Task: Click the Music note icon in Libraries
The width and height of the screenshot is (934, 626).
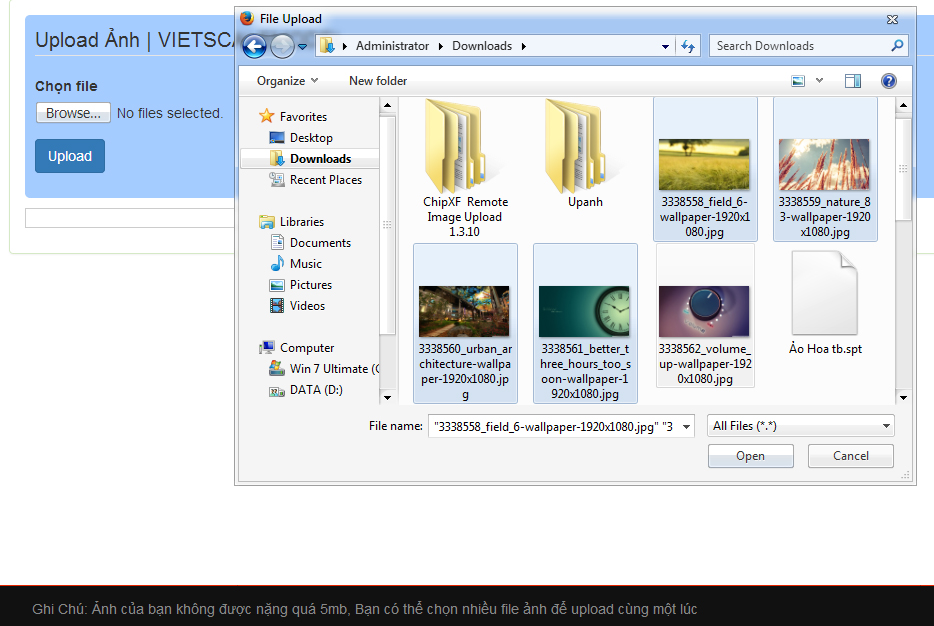Action: pos(277,263)
